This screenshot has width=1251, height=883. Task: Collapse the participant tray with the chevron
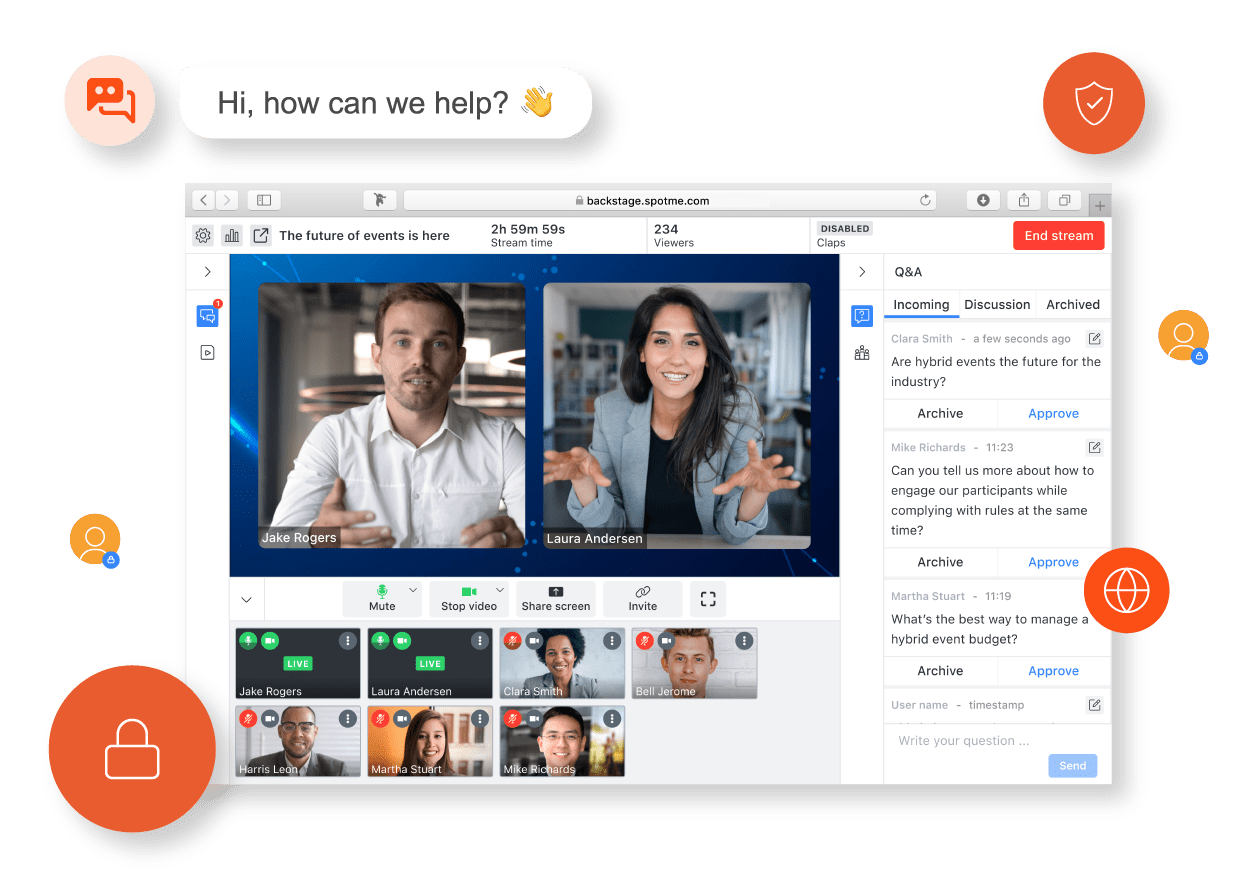pos(247,600)
